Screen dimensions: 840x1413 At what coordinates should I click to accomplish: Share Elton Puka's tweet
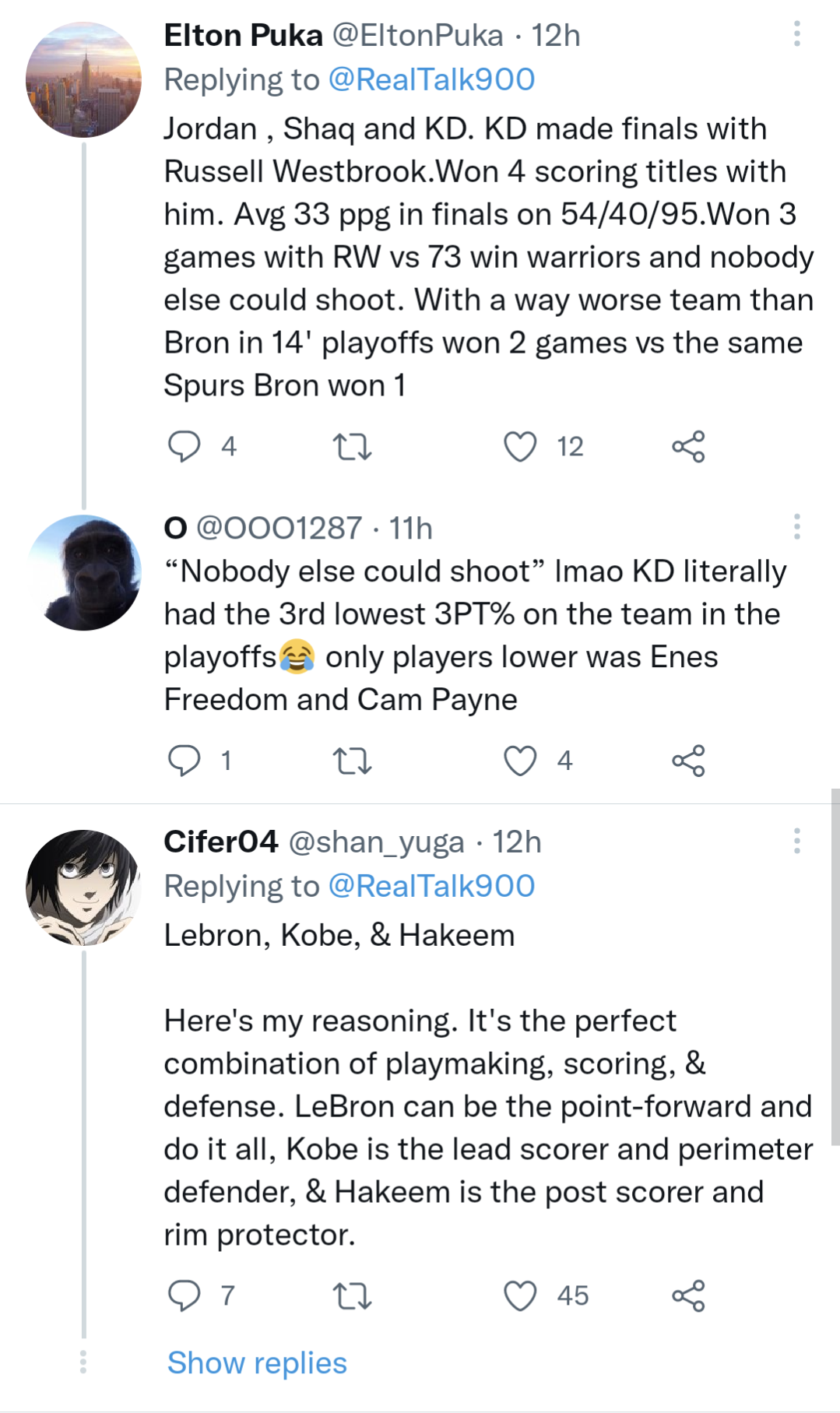[688, 447]
